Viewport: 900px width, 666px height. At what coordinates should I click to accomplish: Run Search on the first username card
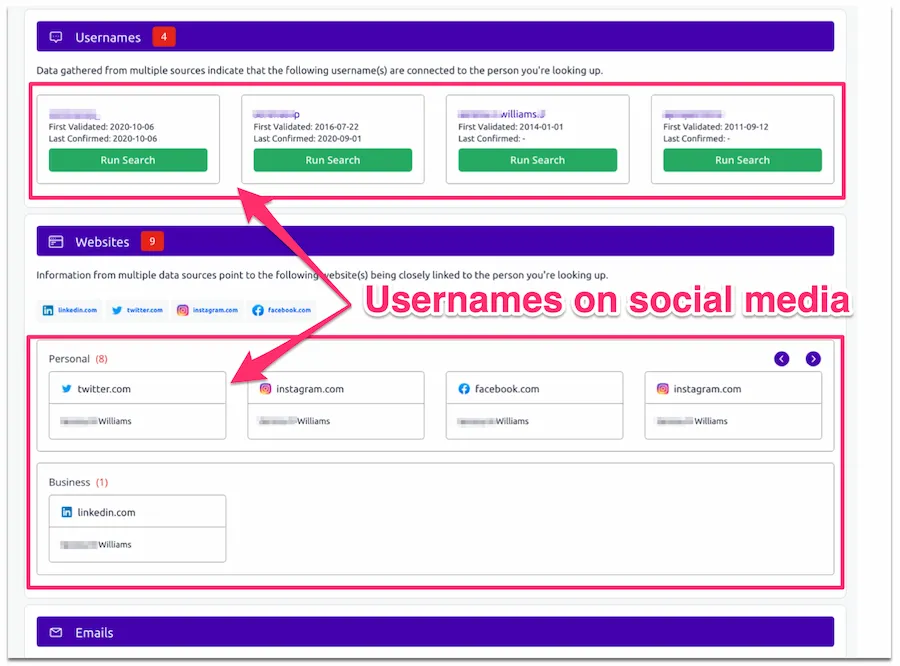(128, 160)
